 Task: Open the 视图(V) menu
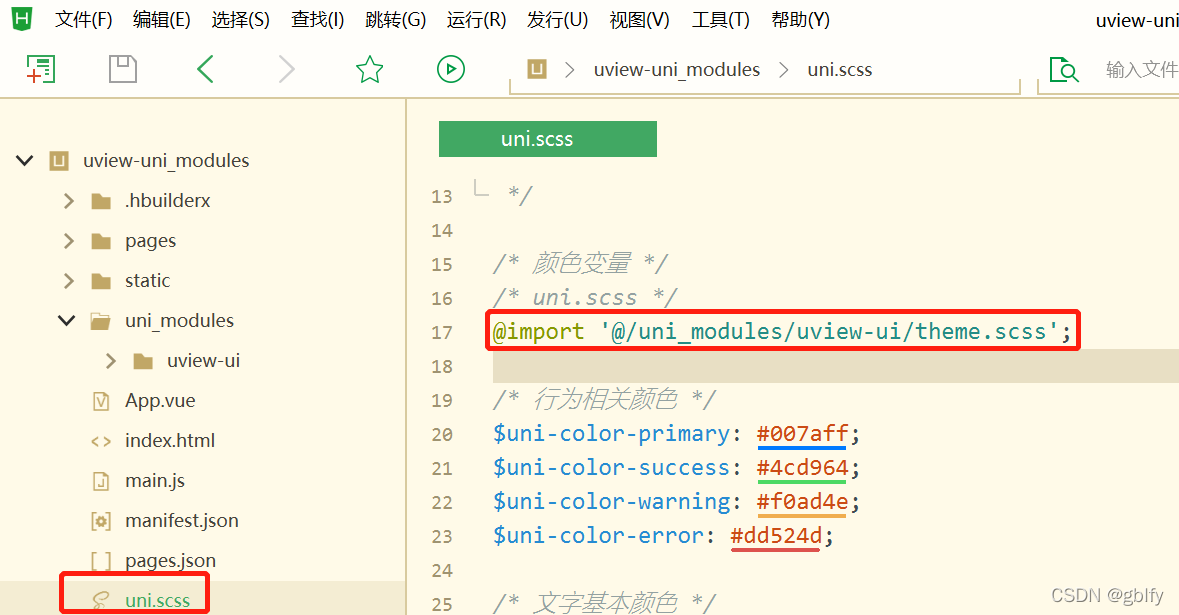[639, 20]
